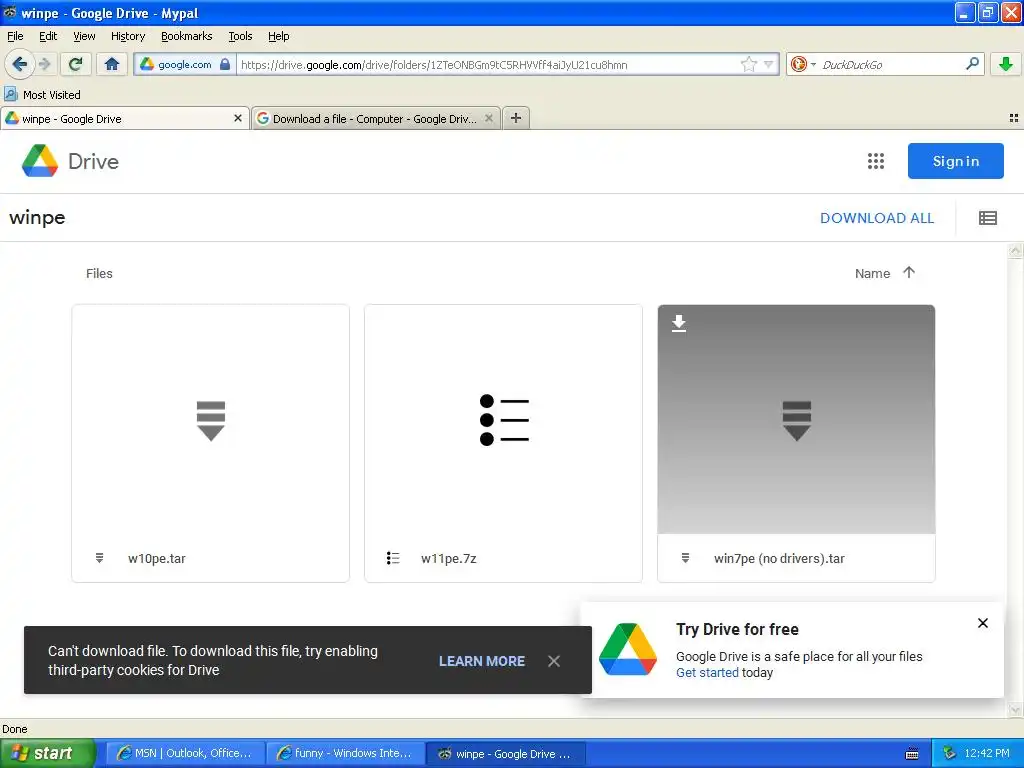This screenshot has width=1024, height=768.
Task: Click the forward navigation arrow
Action: [x=44, y=64]
